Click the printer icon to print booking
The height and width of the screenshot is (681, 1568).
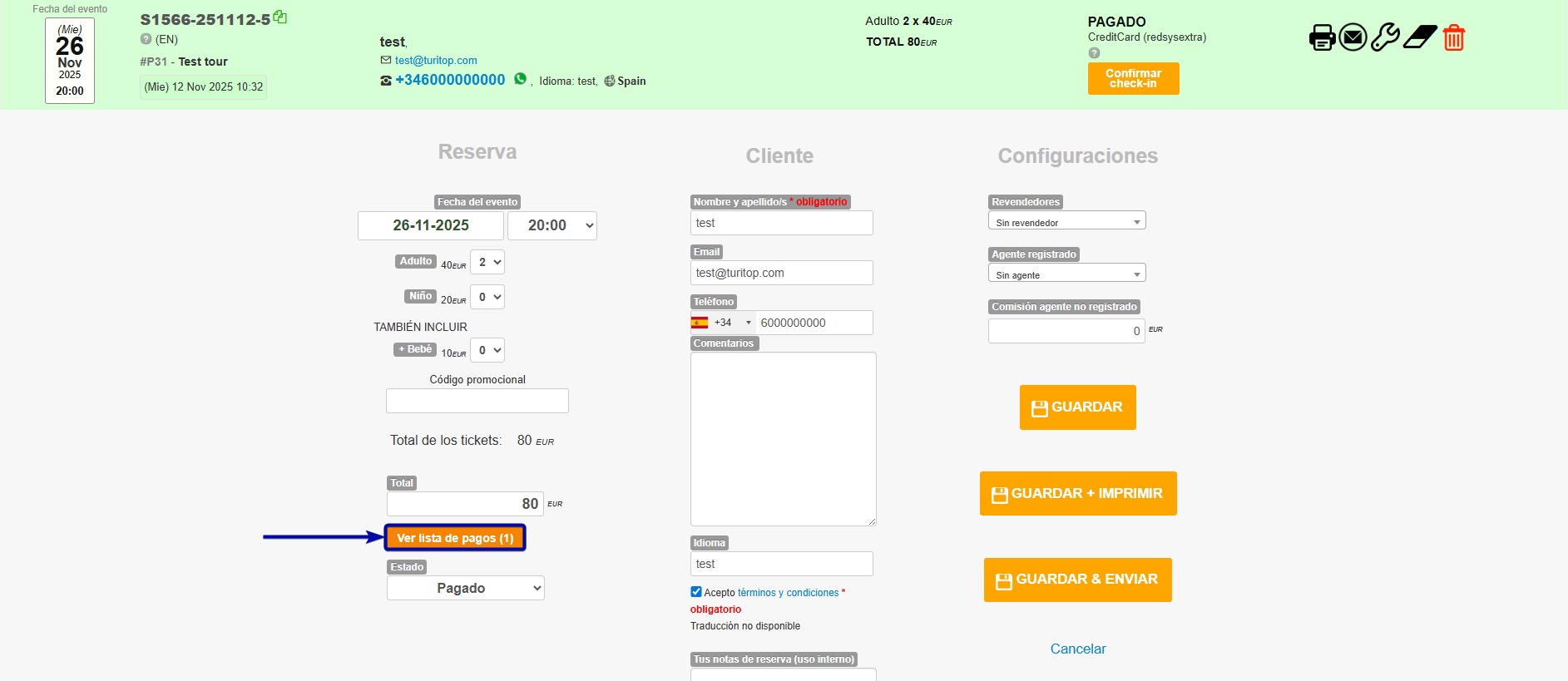1322,37
